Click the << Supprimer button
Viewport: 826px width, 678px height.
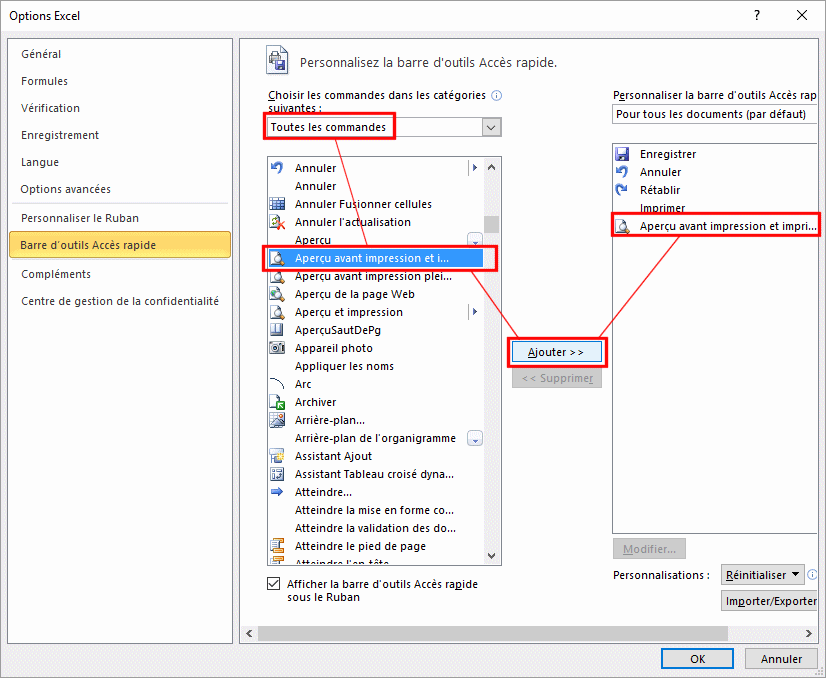pos(557,378)
